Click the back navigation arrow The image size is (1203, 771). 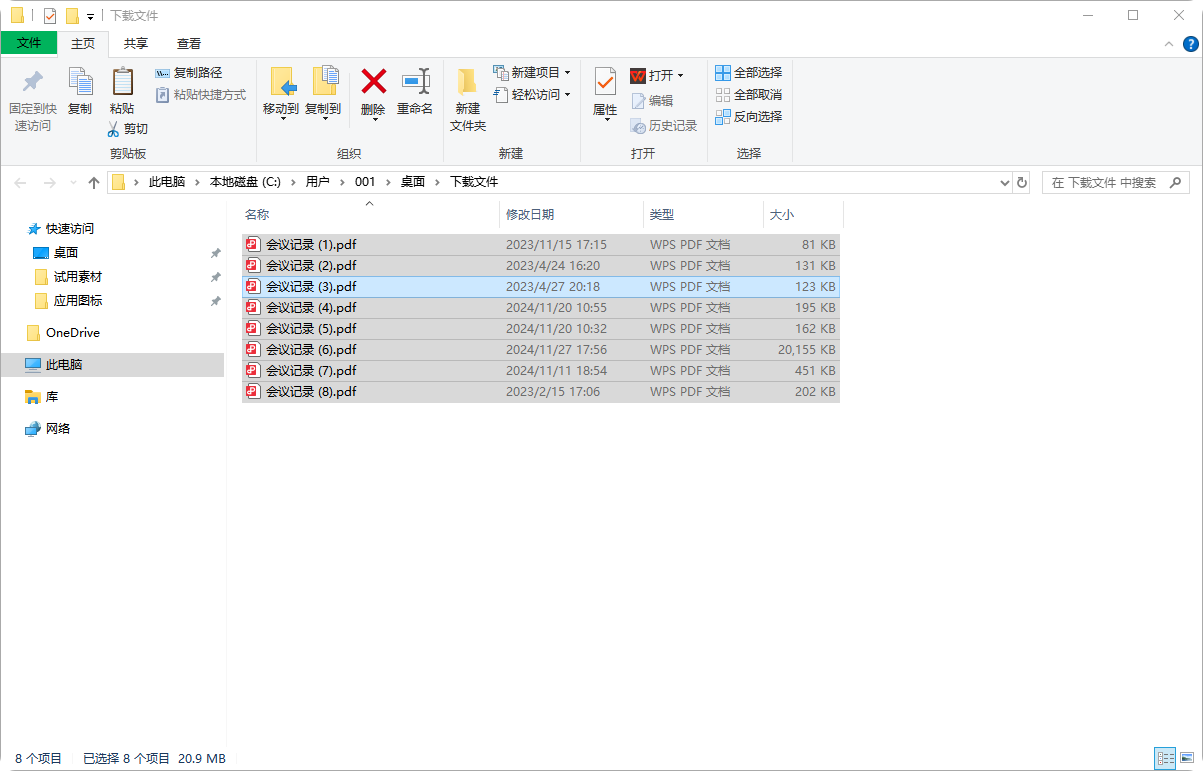(x=20, y=183)
